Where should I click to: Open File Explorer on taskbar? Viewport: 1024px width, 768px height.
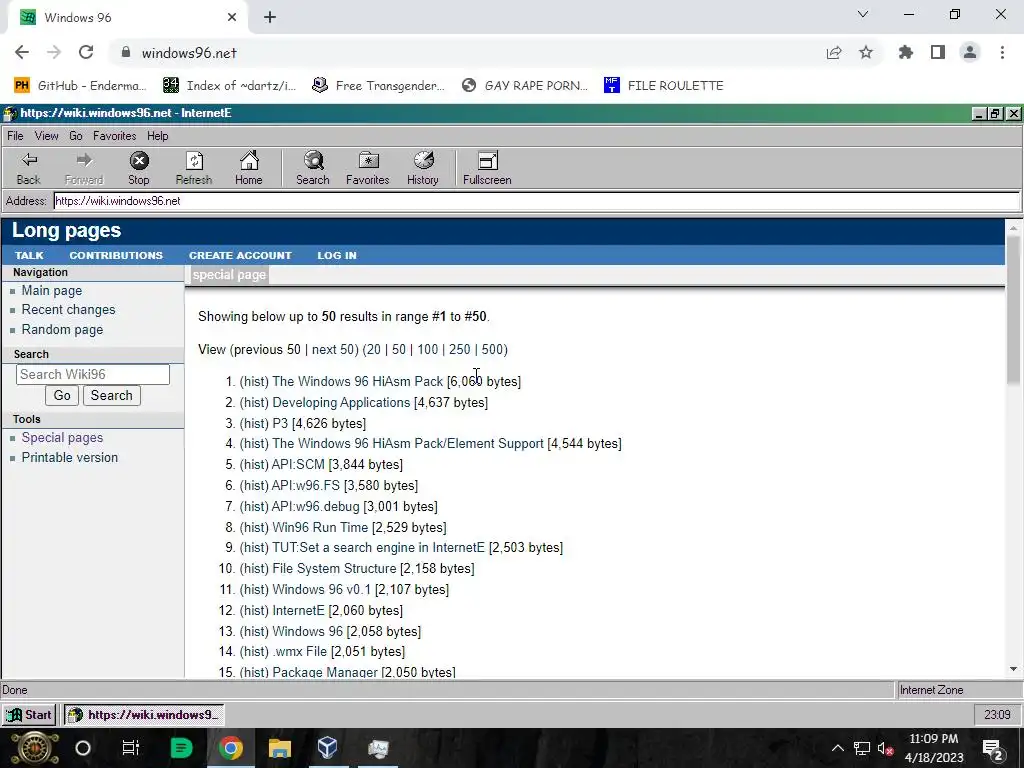[x=280, y=748]
